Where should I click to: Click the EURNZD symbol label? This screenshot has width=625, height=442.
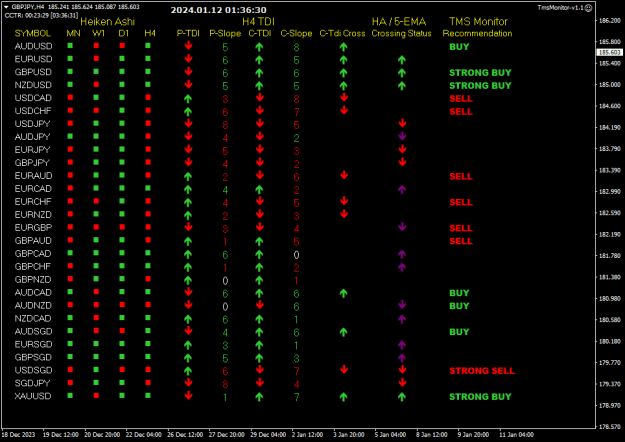coord(33,215)
